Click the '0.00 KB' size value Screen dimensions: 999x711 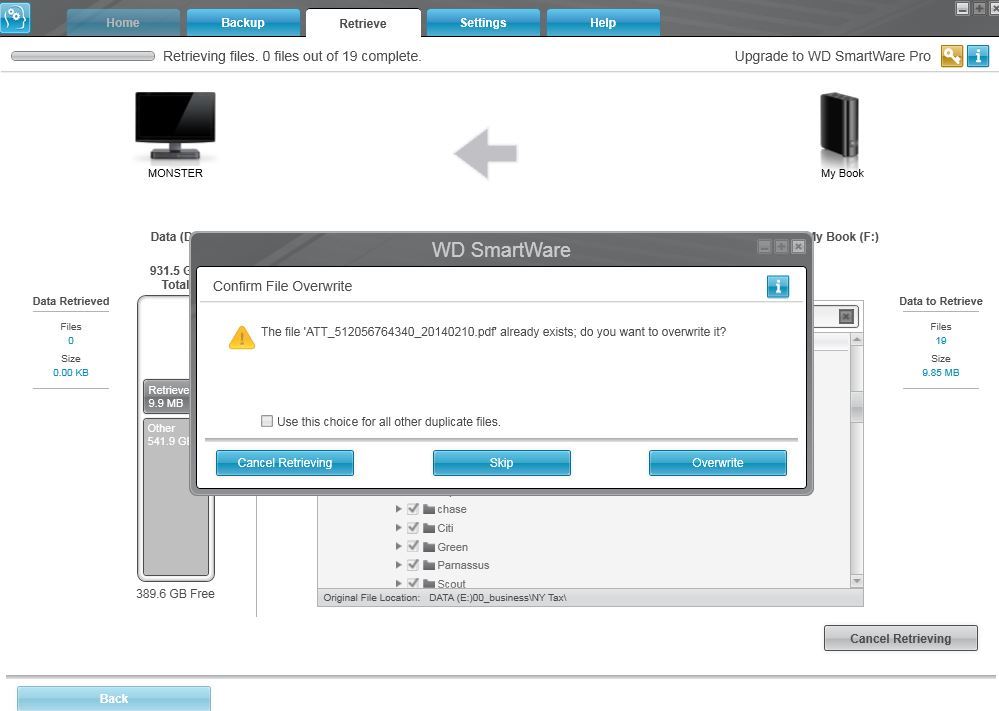71,373
